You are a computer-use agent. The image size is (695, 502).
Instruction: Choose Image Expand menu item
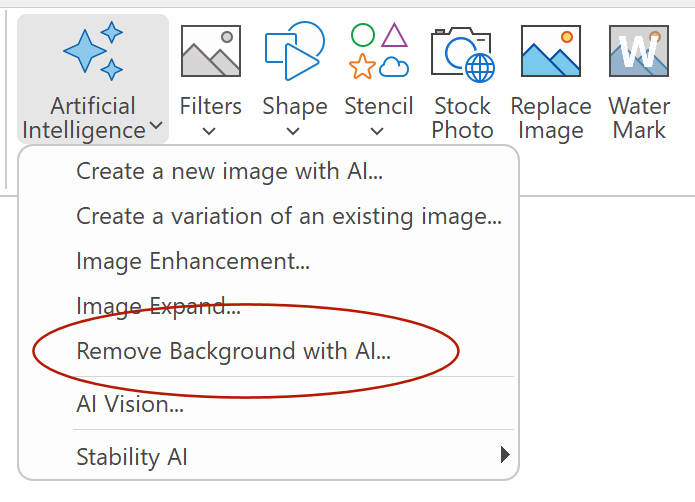[158, 306]
